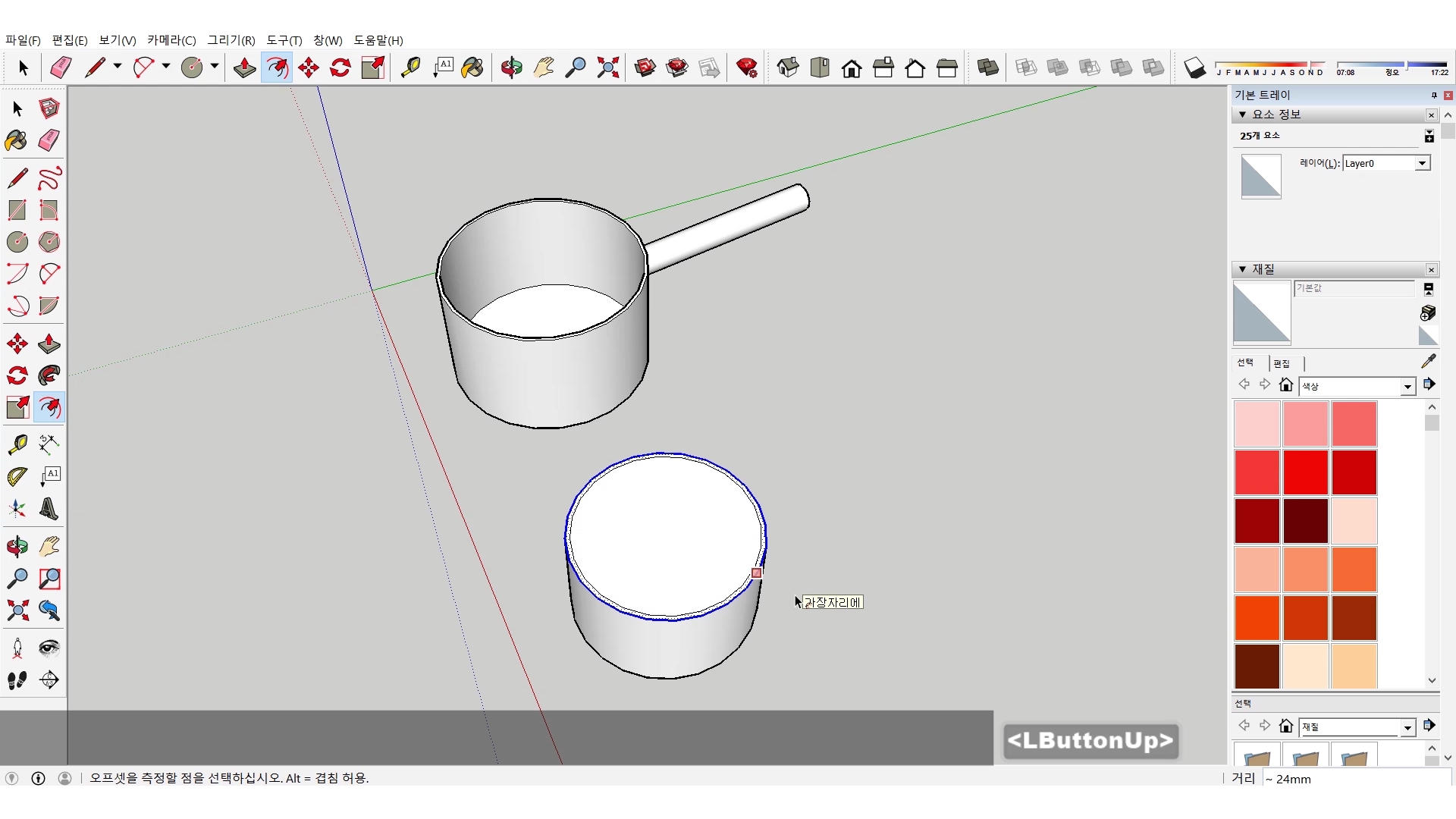Switch to the 편집 tab in materials

point(1282,363)
